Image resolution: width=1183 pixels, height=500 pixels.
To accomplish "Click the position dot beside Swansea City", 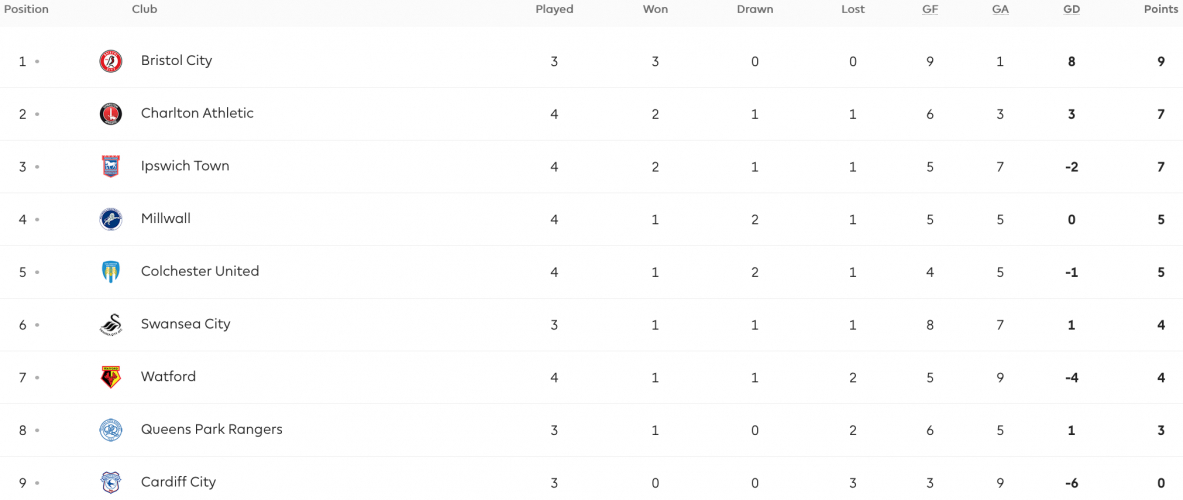I will pyautogui.click(x=37, y=325).
